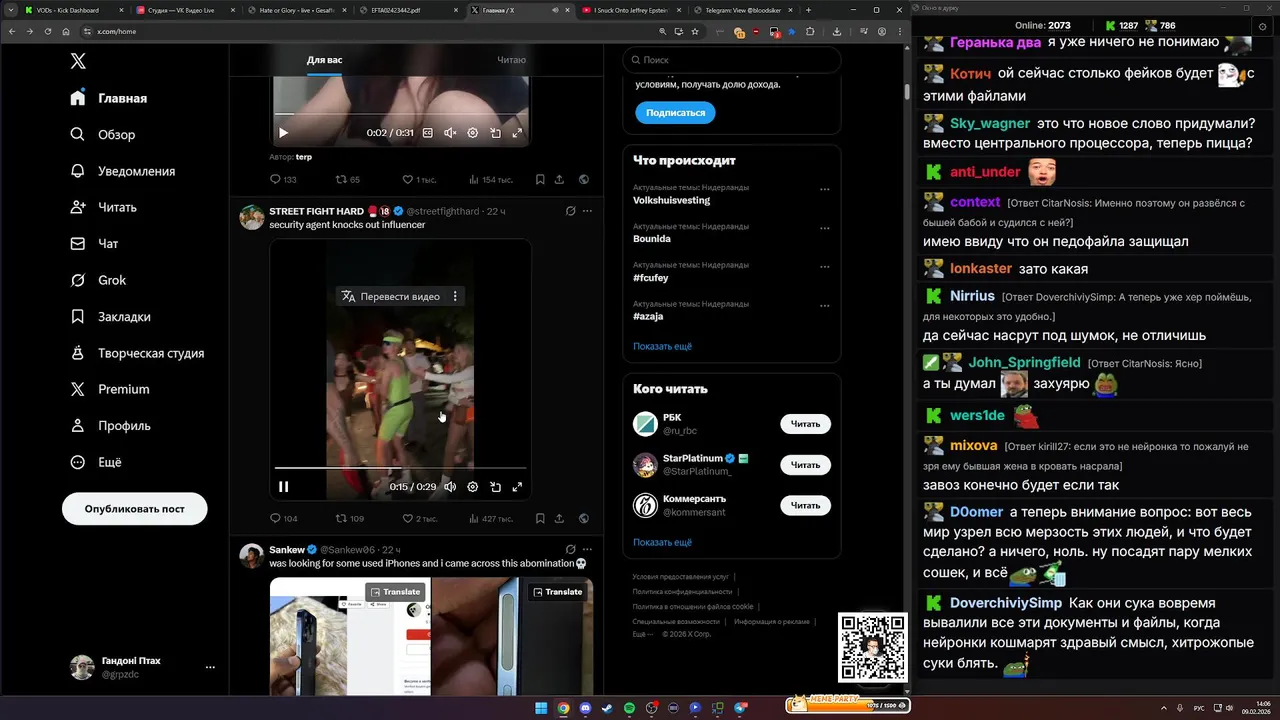
Task: Click the Поиск search field
Action: (731, 60)
